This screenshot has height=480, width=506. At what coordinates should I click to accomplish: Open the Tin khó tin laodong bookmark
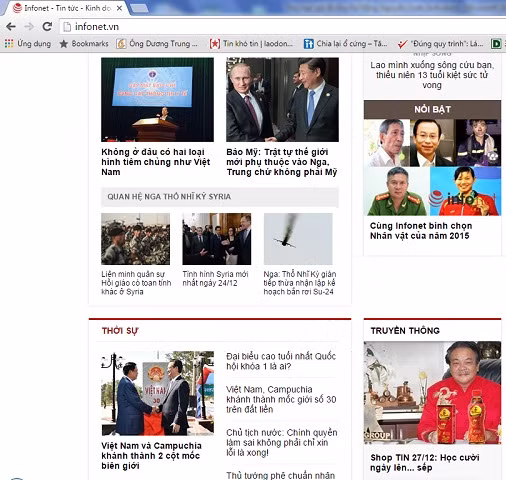[251, 44]
